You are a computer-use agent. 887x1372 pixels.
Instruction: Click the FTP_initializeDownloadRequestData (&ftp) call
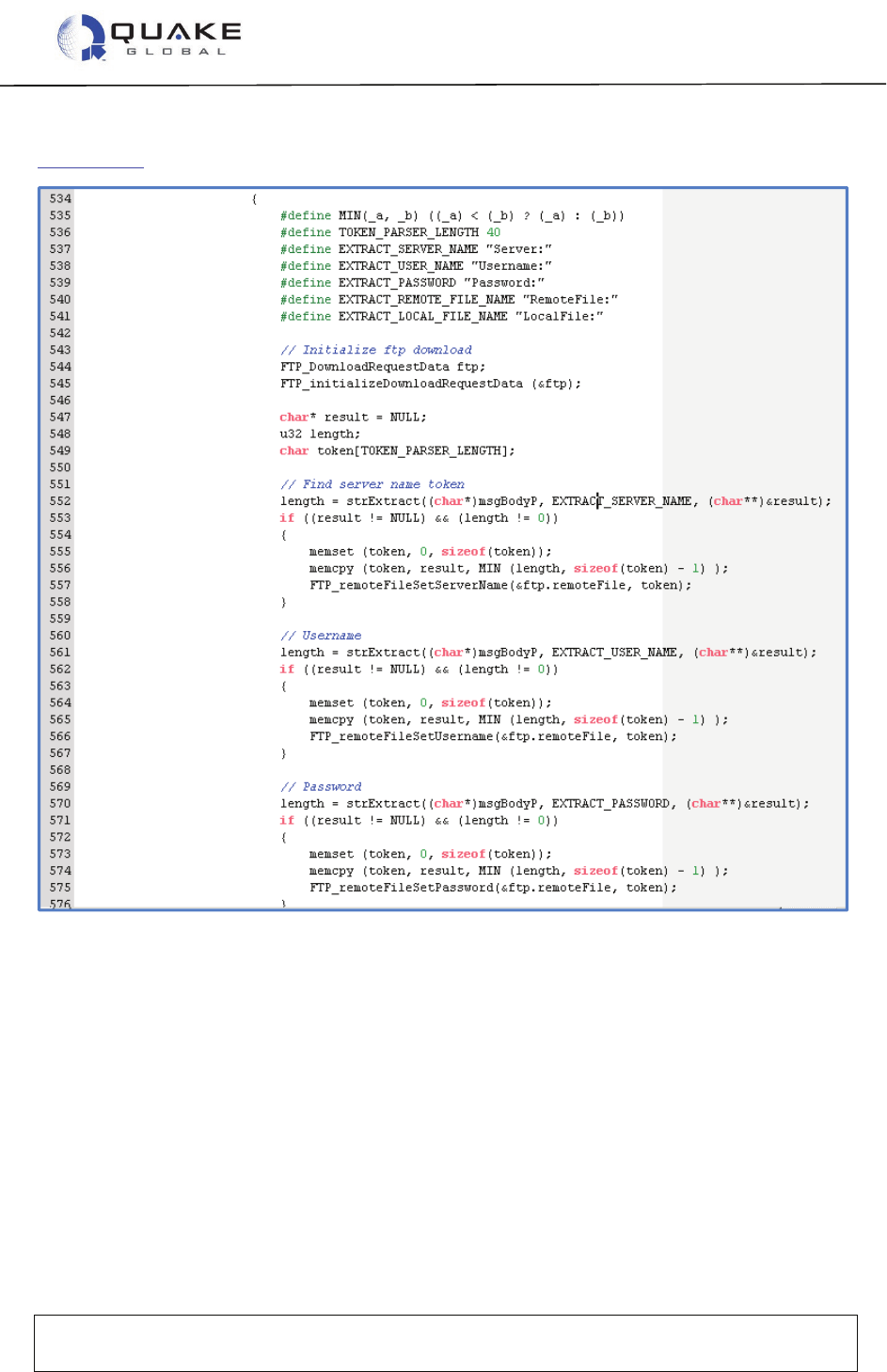[431, 384]
